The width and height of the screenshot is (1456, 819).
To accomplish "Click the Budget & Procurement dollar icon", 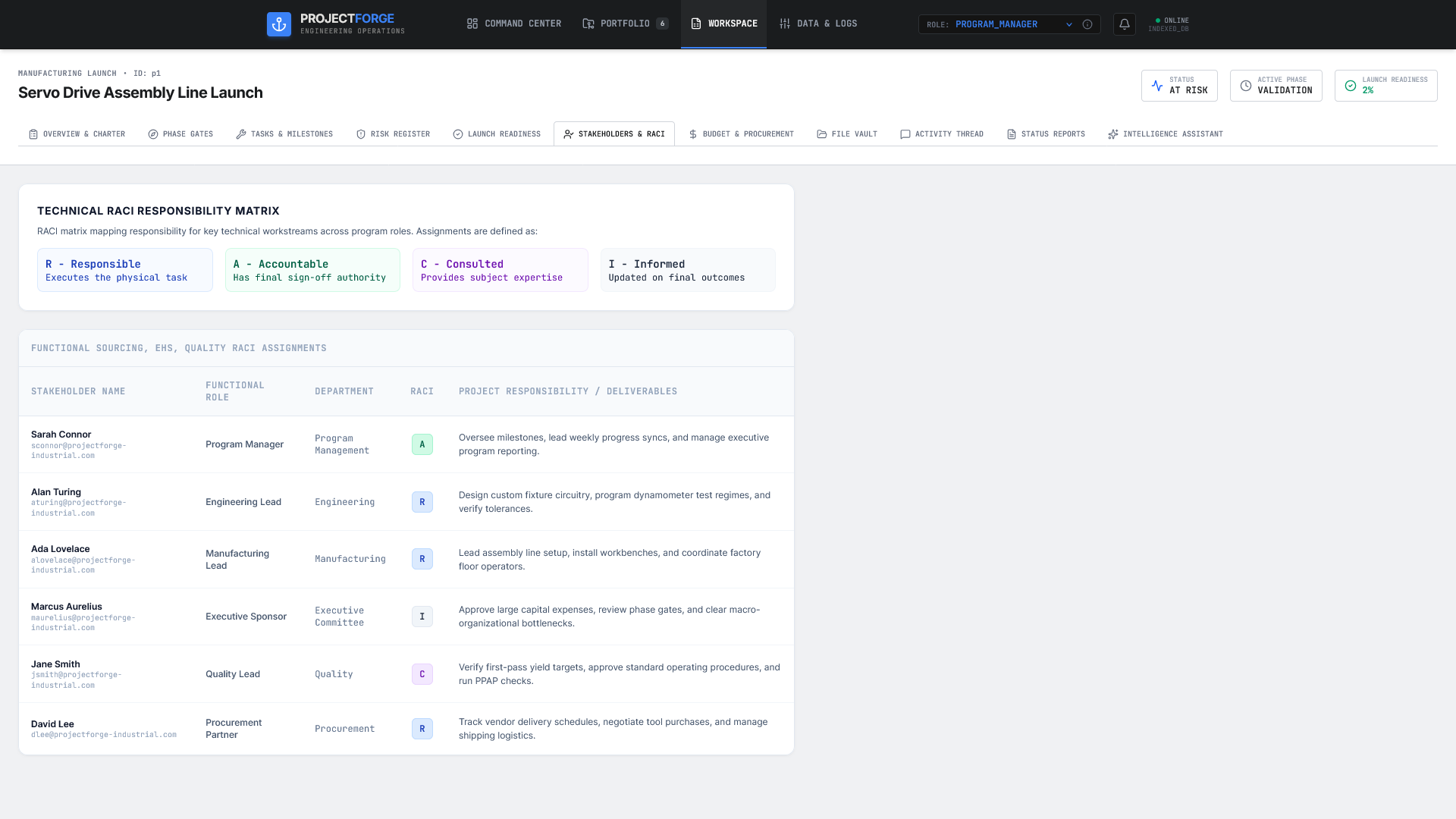I will coord(693,134).
